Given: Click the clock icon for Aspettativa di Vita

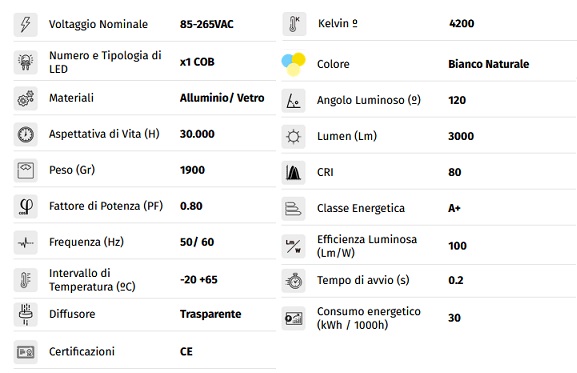Looking at the screenshot, I should (x=25, y=134).
